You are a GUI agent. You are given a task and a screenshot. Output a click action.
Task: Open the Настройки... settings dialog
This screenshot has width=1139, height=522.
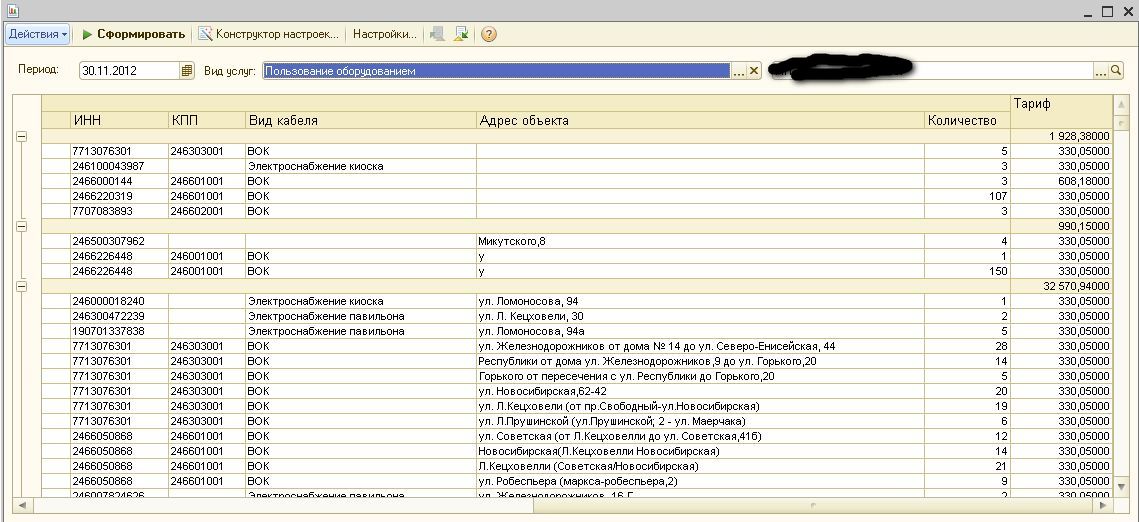385,34
